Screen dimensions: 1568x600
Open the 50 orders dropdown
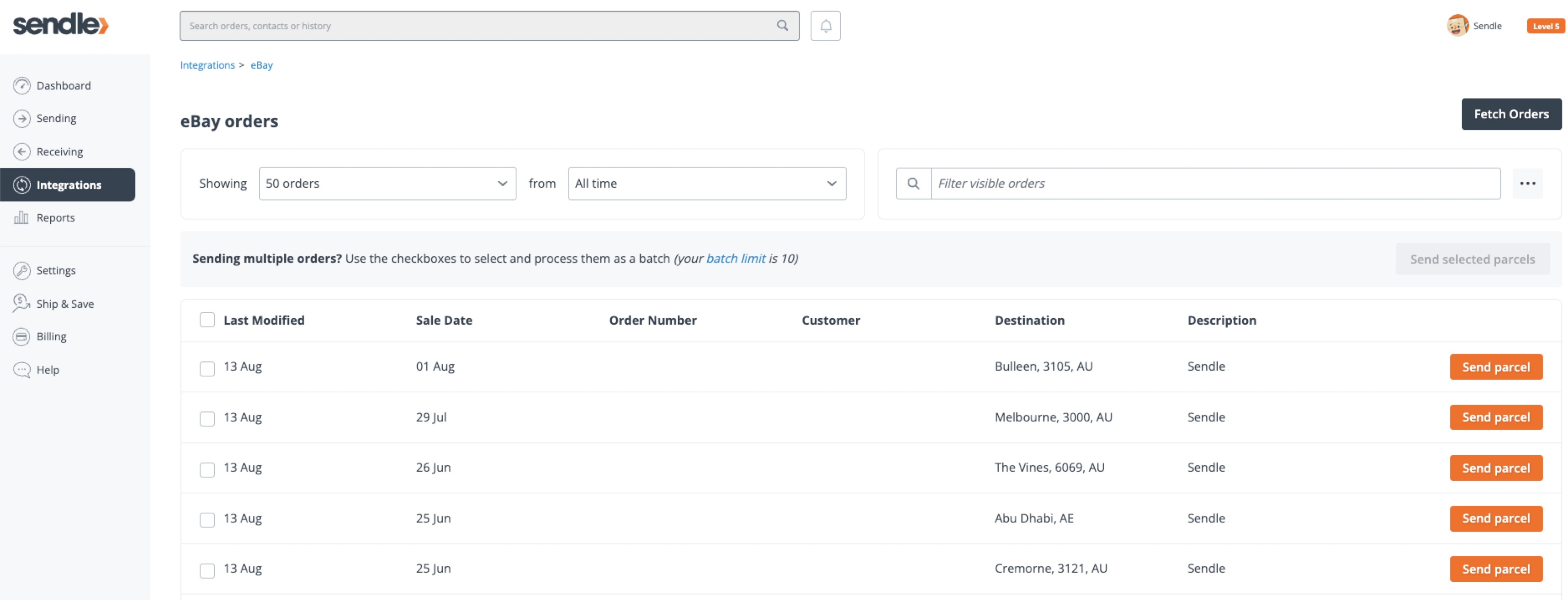(387, 183)
